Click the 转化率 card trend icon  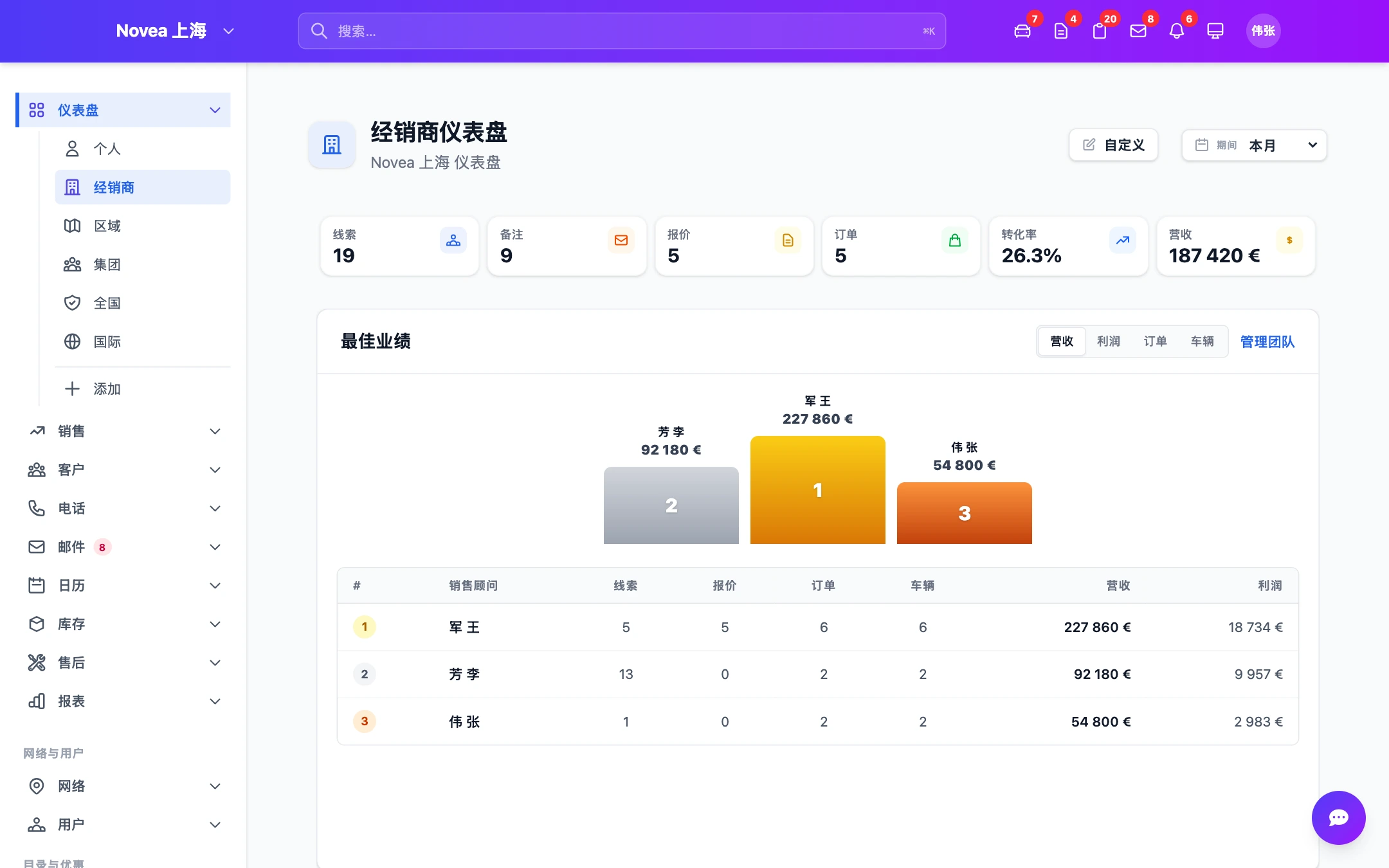[x=1122, y=240]
